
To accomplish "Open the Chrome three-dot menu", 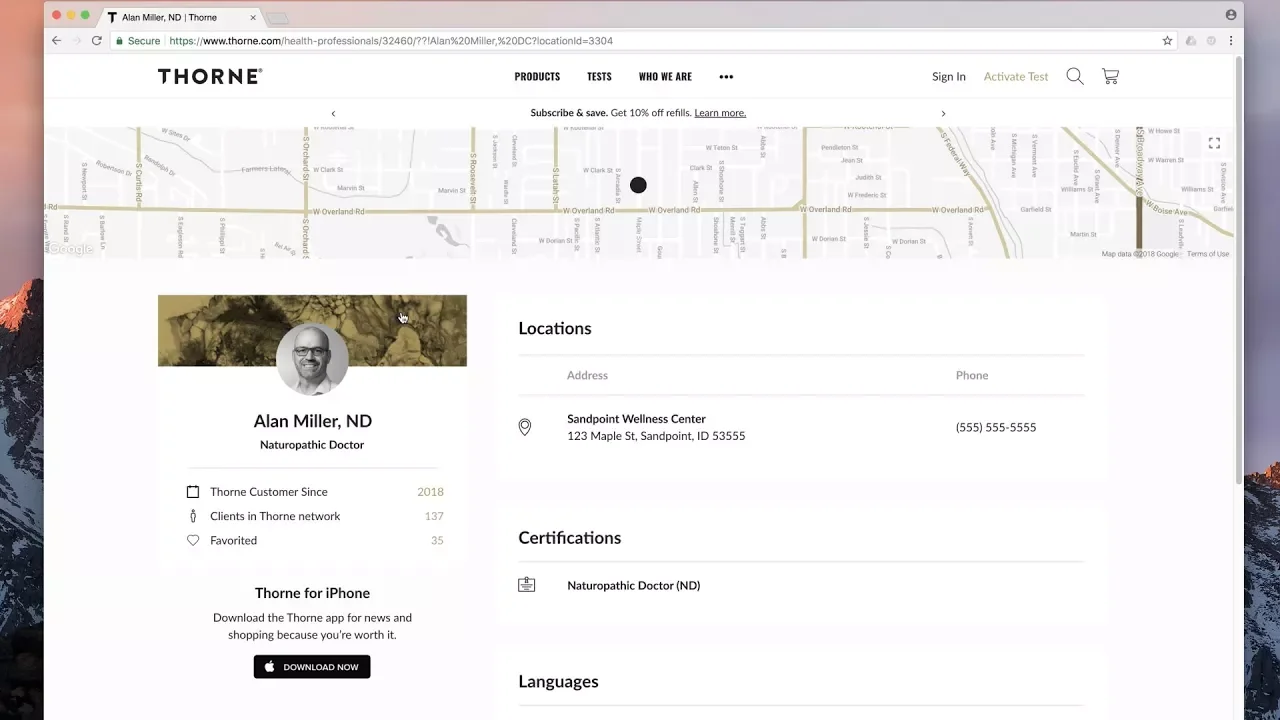I will [x=1231, y=41].
